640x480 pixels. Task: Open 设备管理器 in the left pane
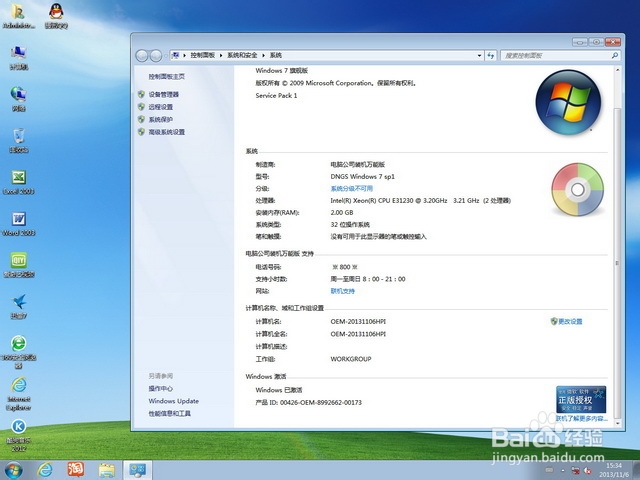coord(163,94)
